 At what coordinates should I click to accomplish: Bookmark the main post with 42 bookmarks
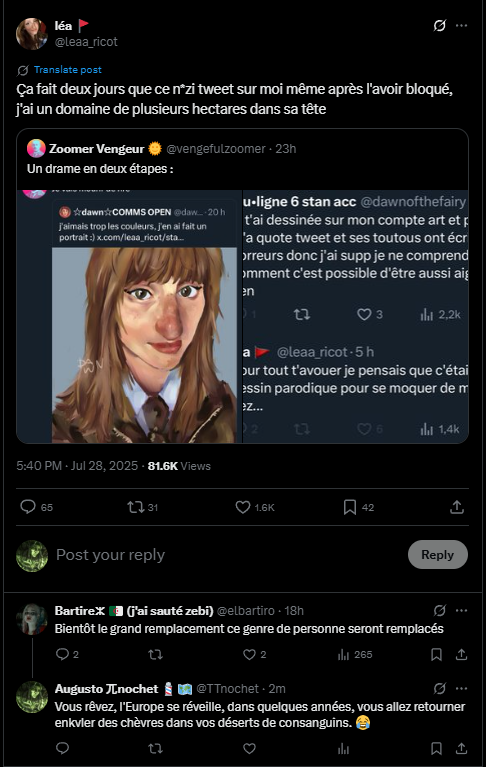(350, 507)
